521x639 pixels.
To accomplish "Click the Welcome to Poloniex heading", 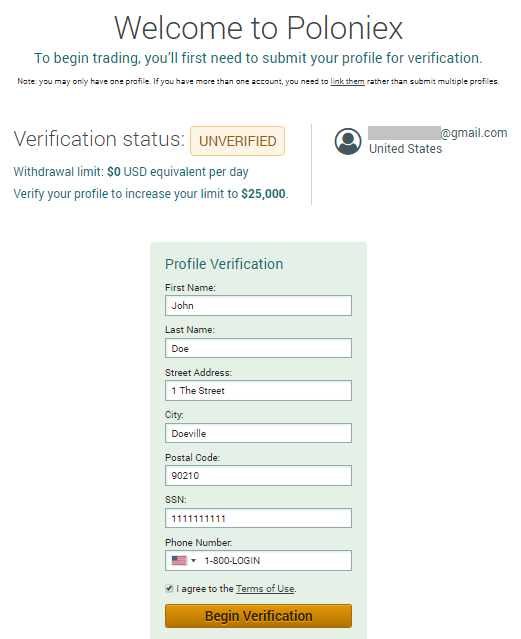I will pos(258,28).
